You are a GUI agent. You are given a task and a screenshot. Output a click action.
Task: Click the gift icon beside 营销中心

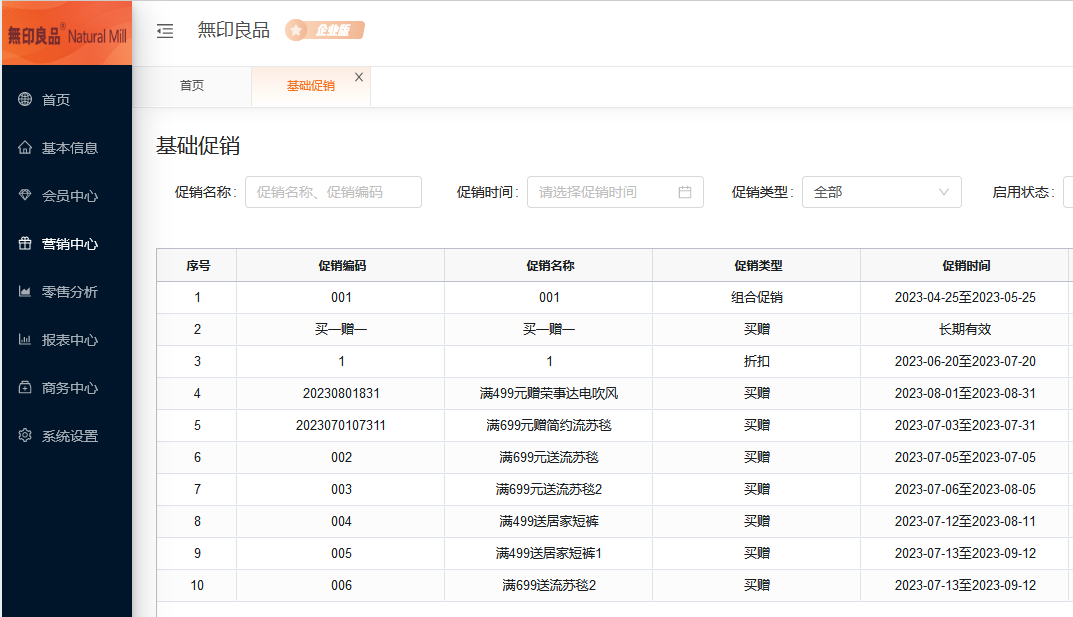pyautogui.click(x=25, y=244)
